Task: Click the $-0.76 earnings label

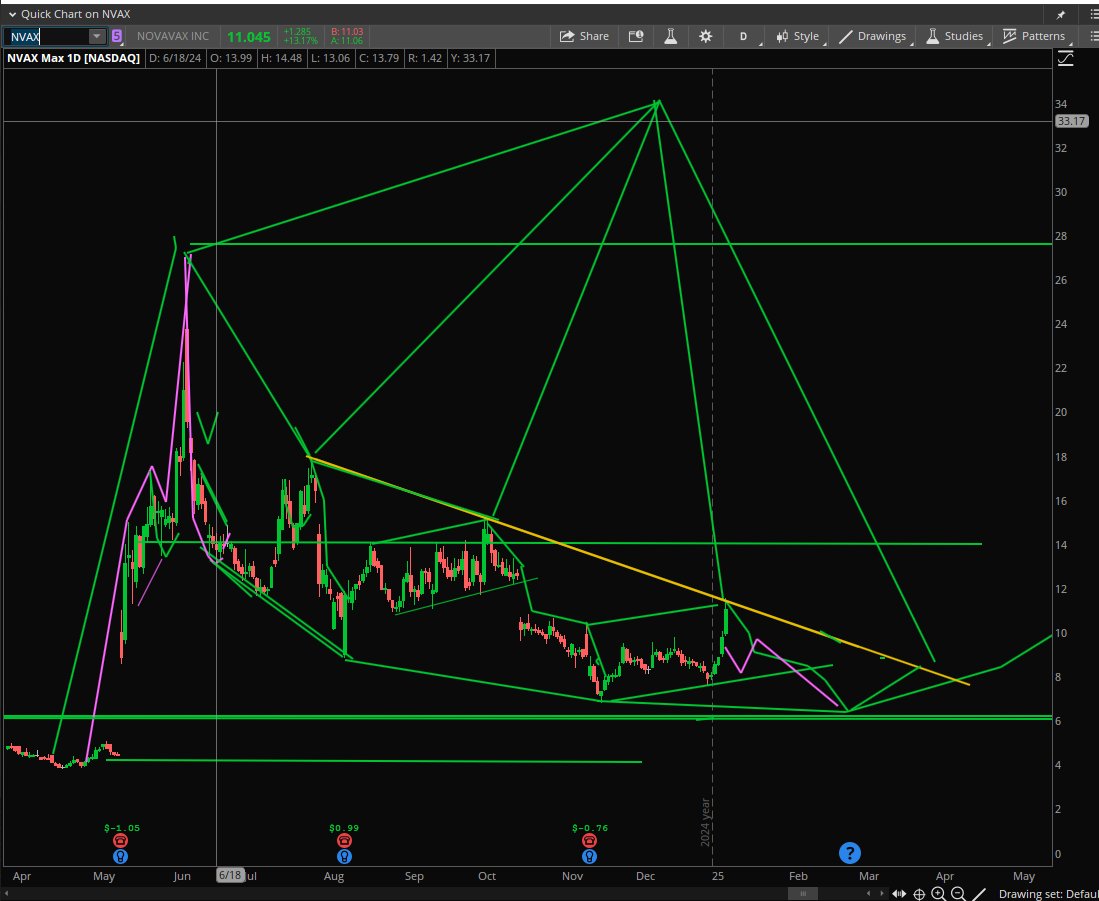Action: pos(589,827)
